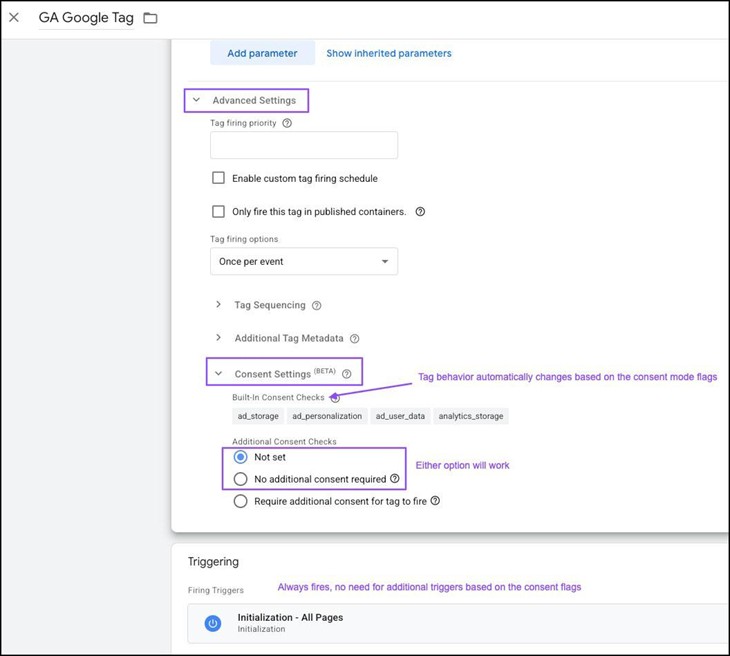The image size is (730, 656).
Task: Select No additional consent required
Action: coord(240,479)
